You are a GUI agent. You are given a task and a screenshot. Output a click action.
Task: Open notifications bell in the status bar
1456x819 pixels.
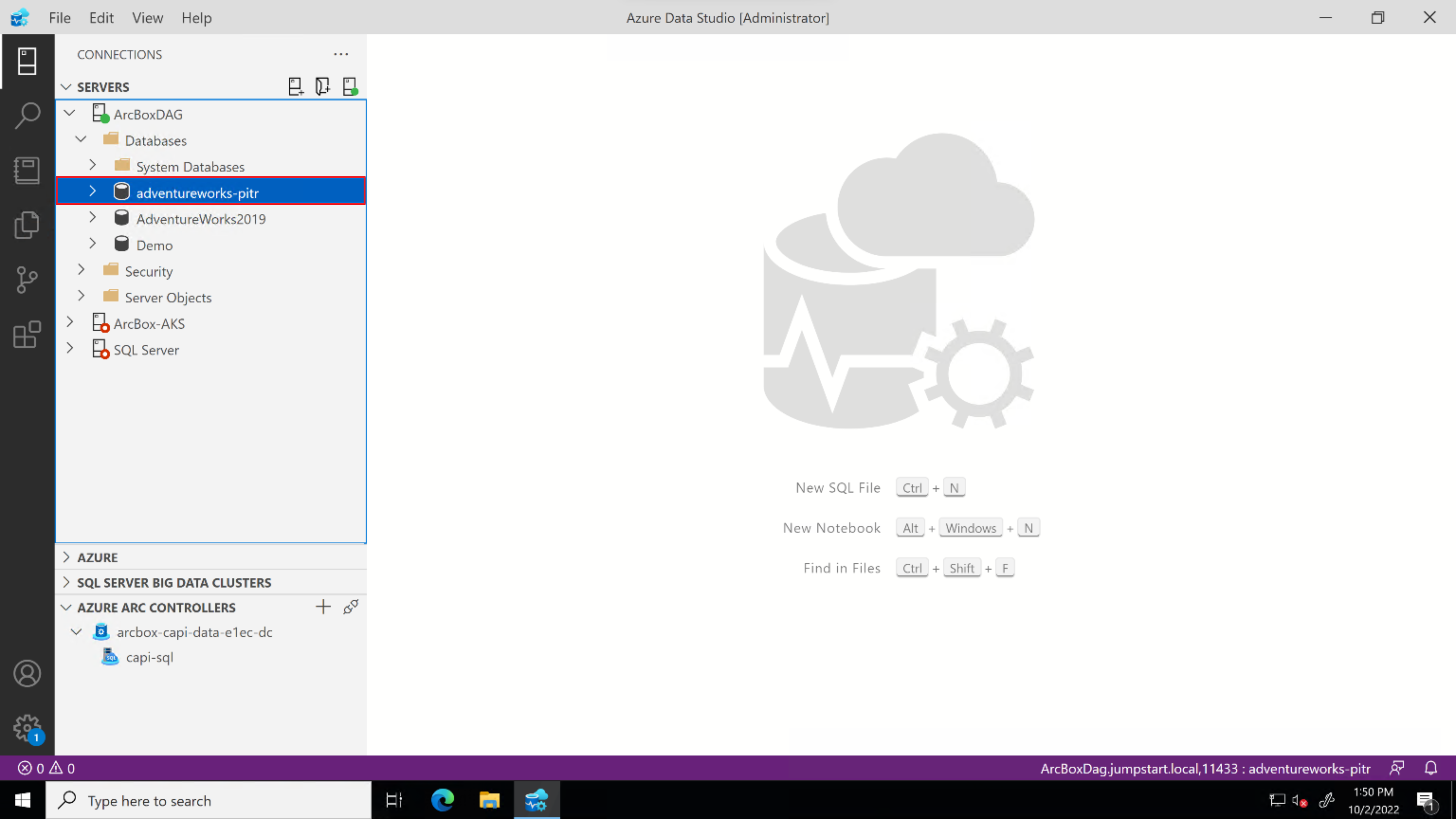click(x=1431, y=768)
